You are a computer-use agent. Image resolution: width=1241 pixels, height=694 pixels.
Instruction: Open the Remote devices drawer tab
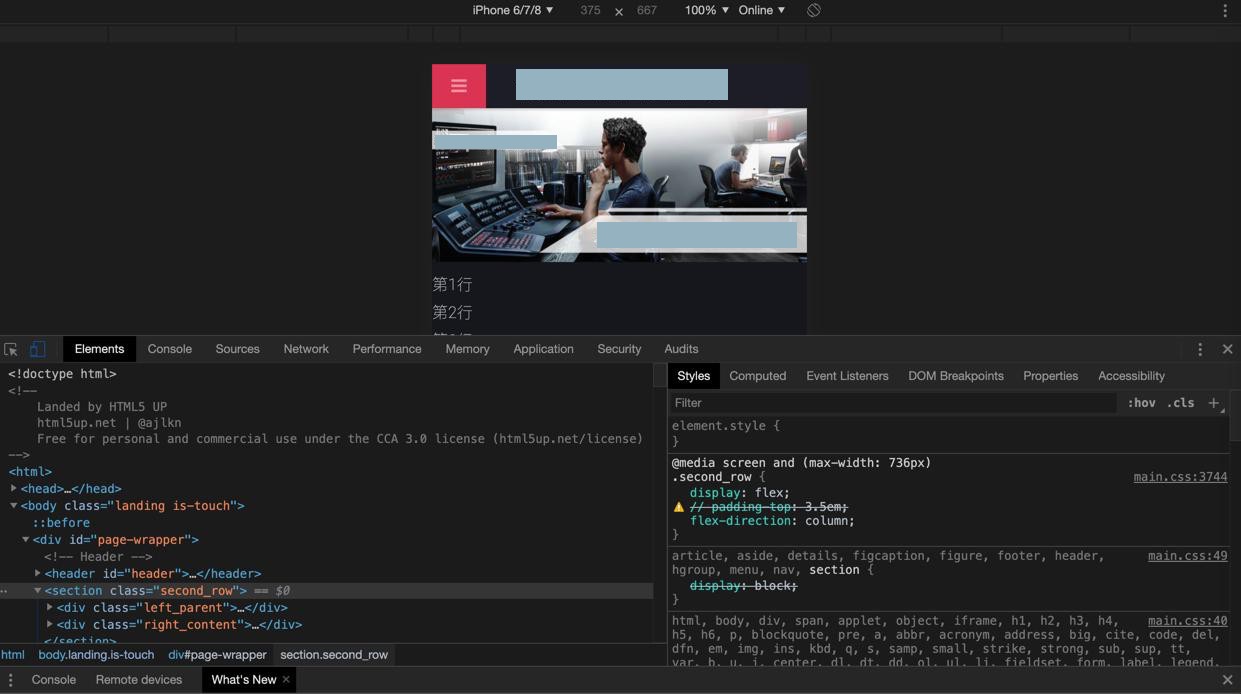(x=139, y=680)
